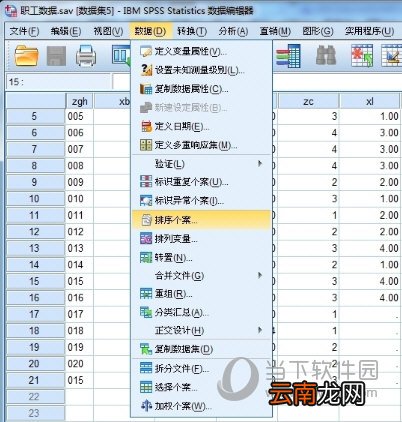Close the open 数据(D) menu

[150, 31]
